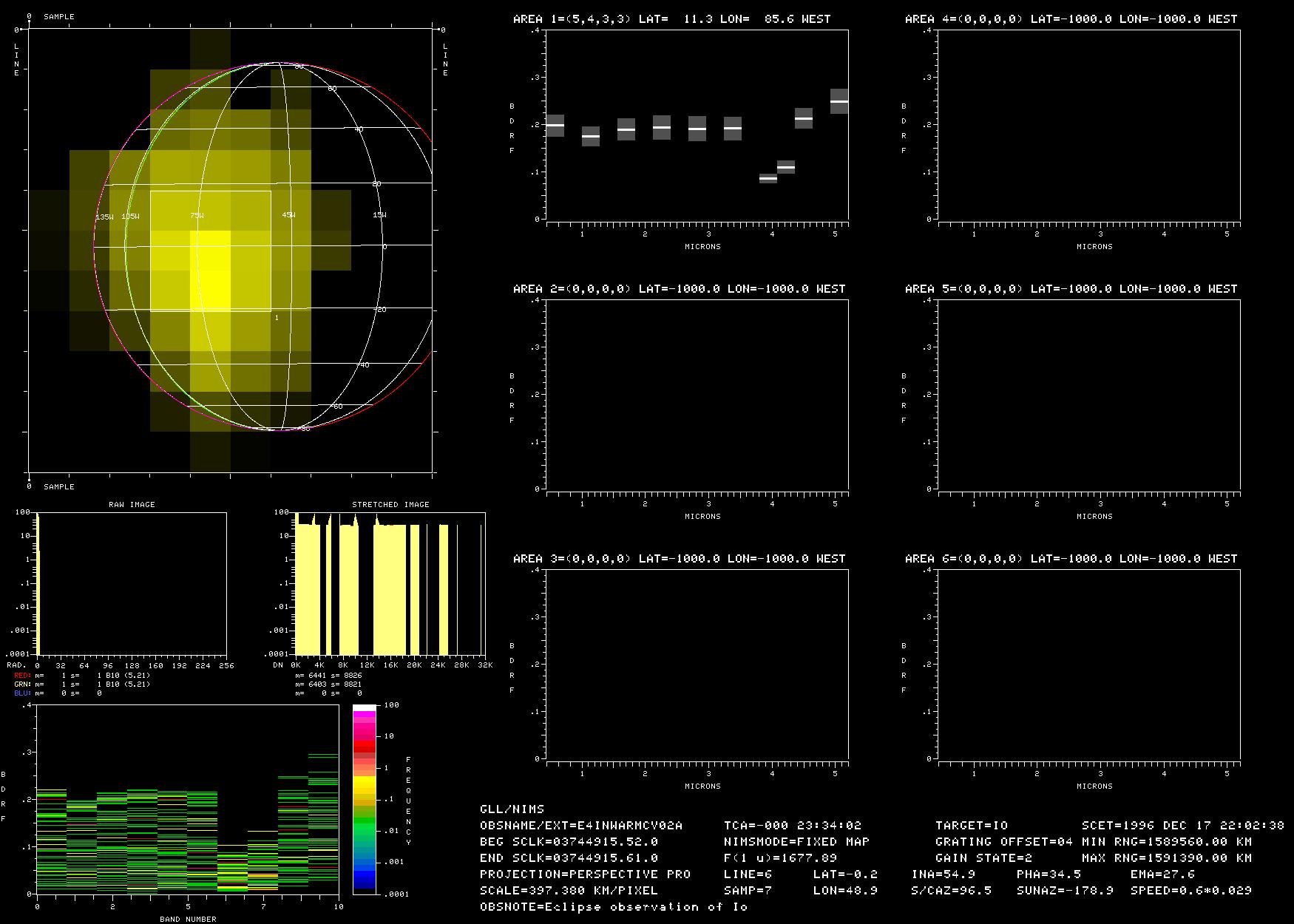The width and height of the screenshot is (1294, 924).
Task: Choose the empty Area 5 plot
Action: [x=1088, y=394]
